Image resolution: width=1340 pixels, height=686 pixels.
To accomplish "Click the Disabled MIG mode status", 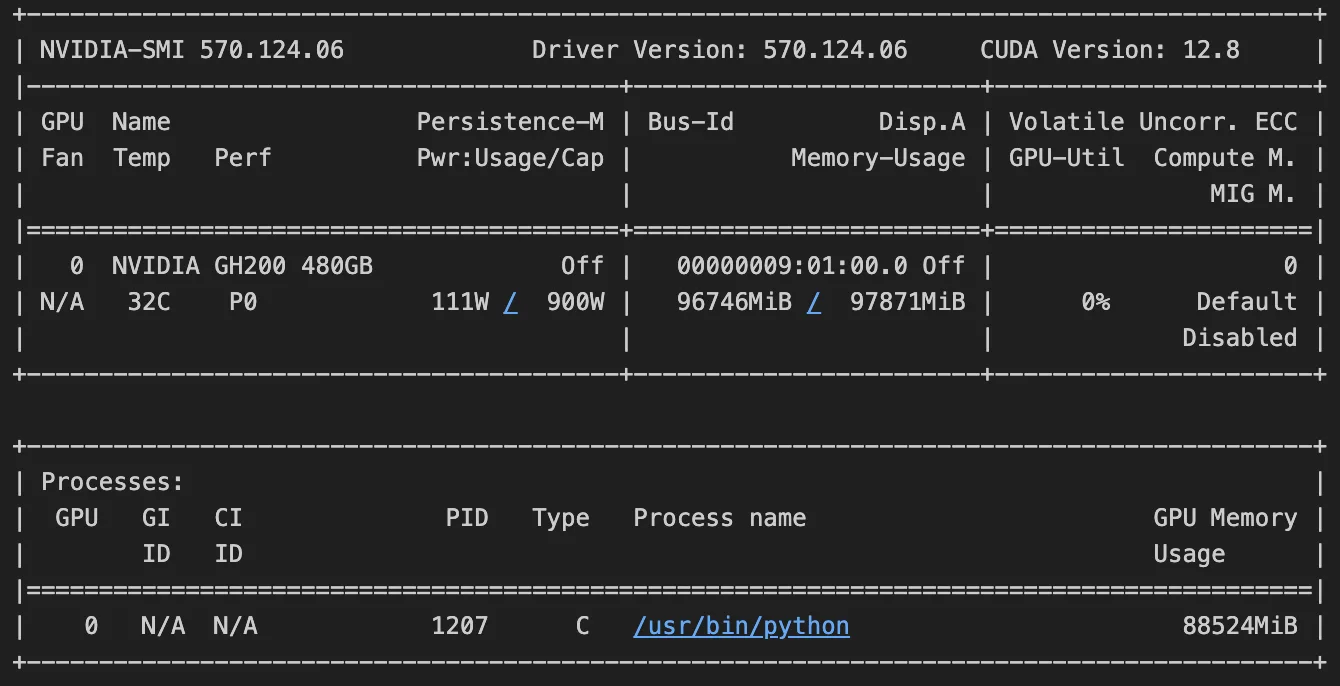I will pos(1239,338).
